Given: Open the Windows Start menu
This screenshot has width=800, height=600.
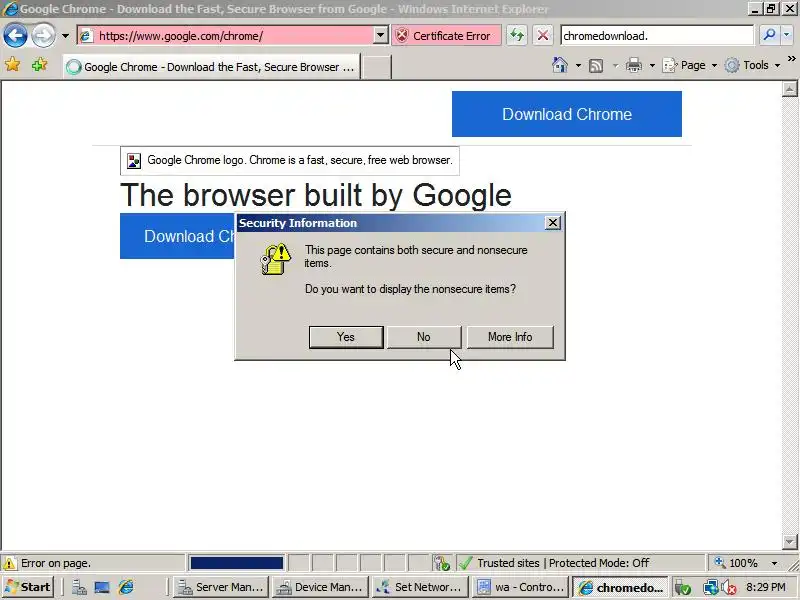Looking at the screenshot, I should (x=28, y=587).
